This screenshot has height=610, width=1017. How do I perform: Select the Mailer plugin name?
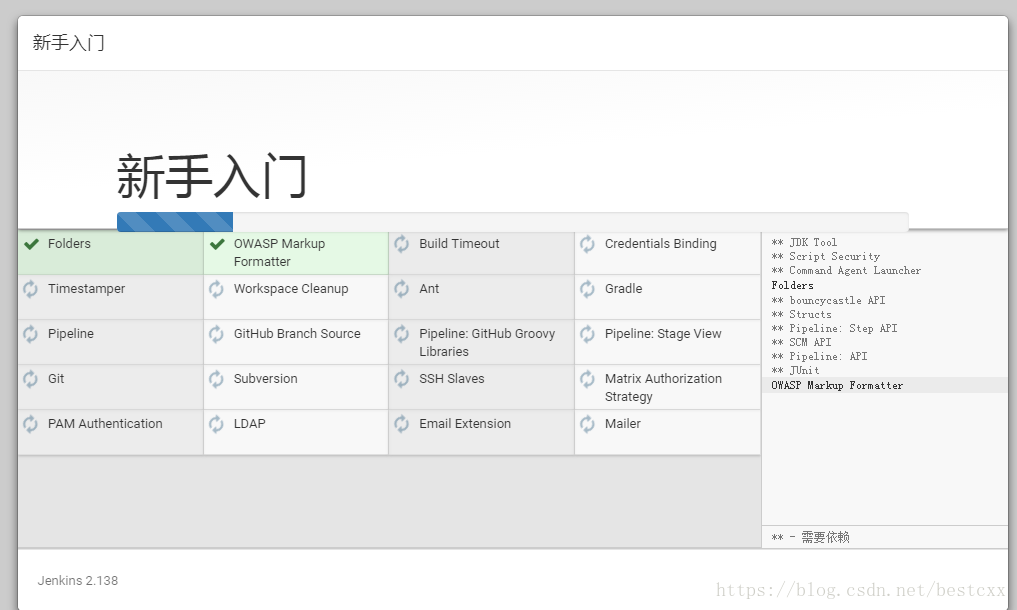click(623, 424)
